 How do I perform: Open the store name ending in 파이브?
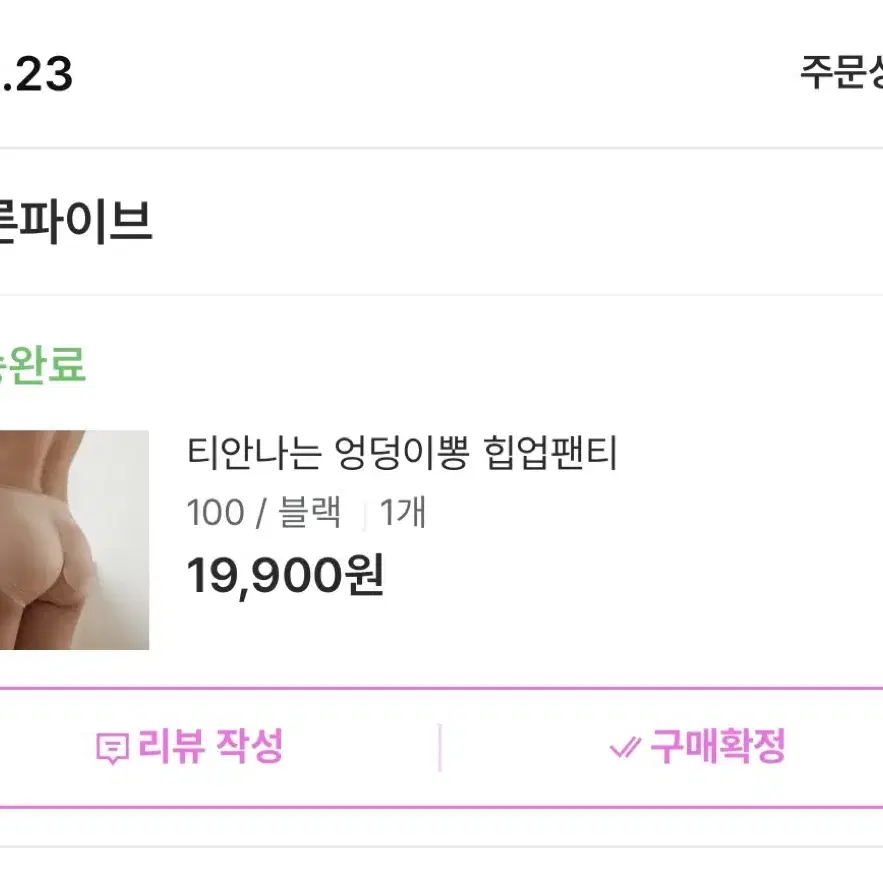(x=75, y=222)
